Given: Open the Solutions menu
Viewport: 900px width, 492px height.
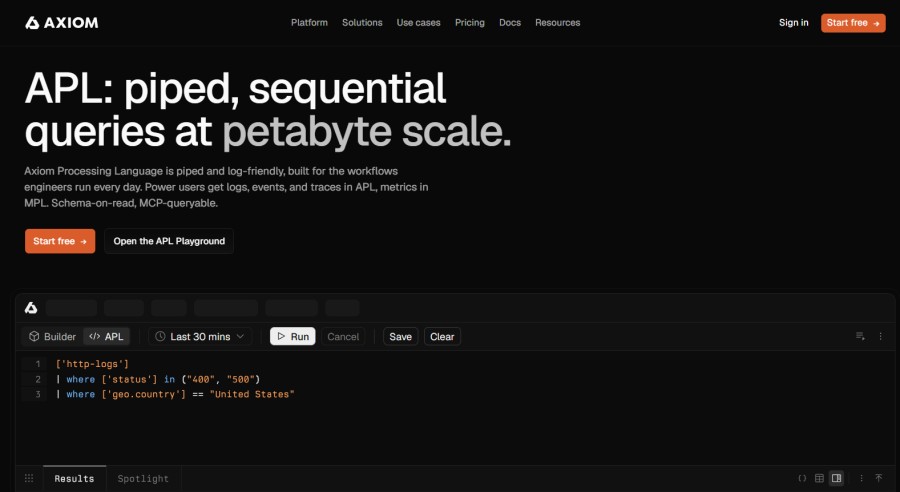Looking at the screenshot, I should [x=362, y=22].
